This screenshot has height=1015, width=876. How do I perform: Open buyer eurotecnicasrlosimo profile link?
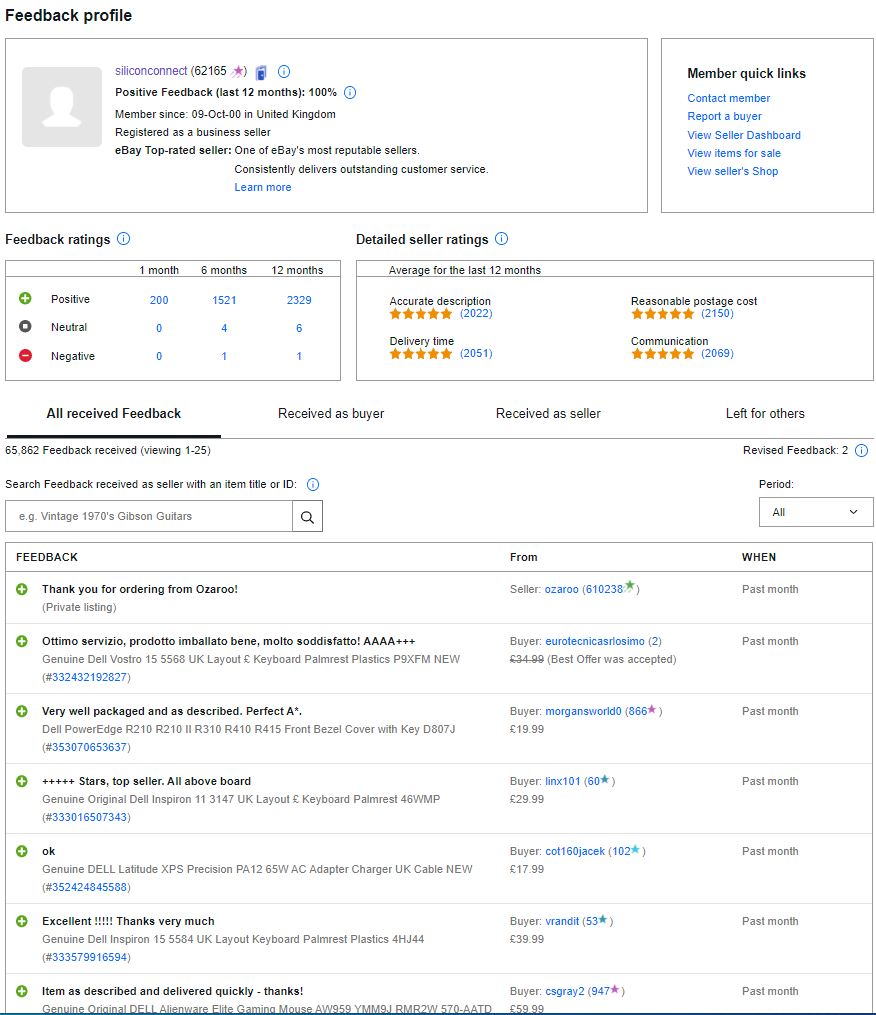[594, 641]
